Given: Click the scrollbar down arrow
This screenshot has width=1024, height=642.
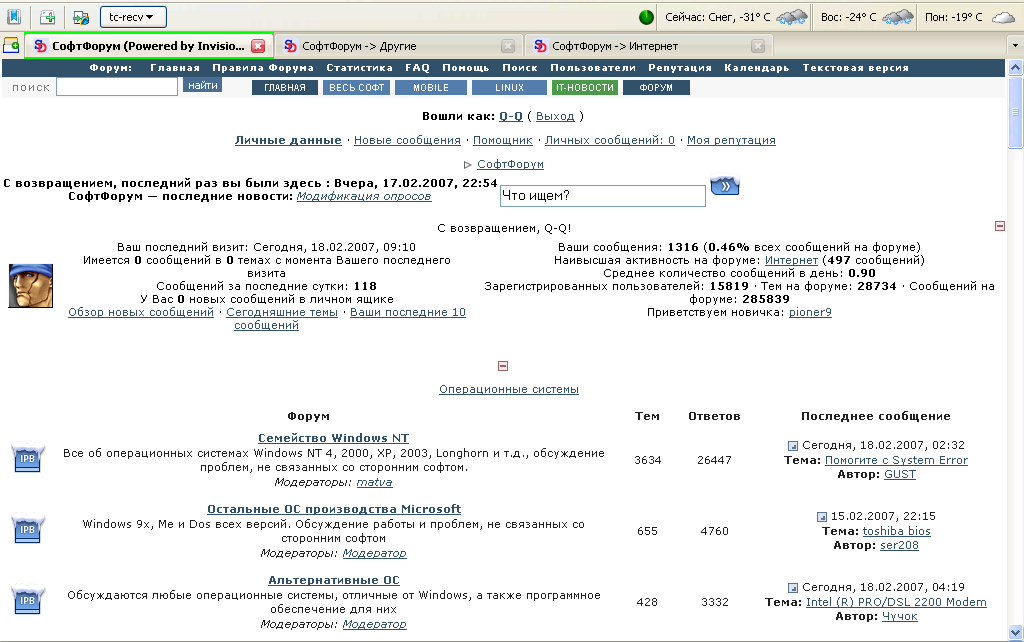Looking at the screenshot, I should point(1016,632).
